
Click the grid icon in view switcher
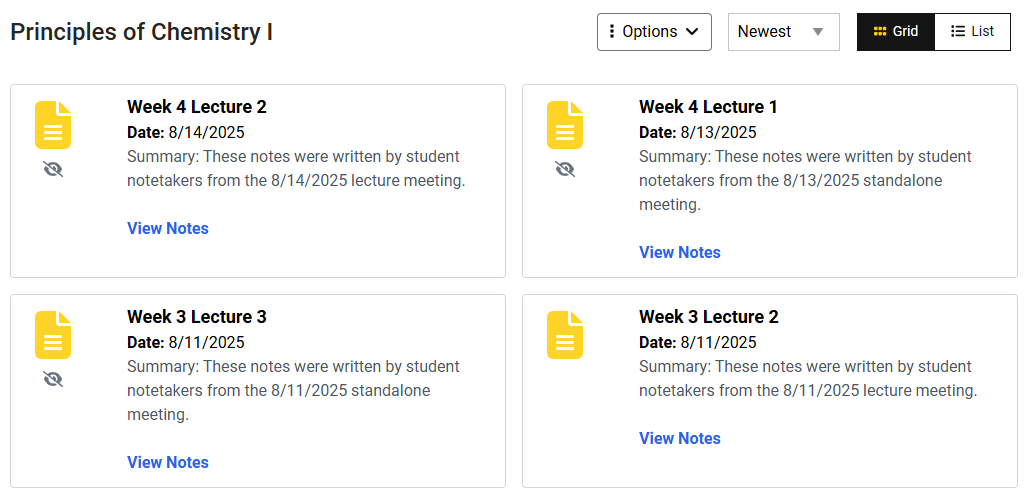pyautogui.click(x=880, y=32)
